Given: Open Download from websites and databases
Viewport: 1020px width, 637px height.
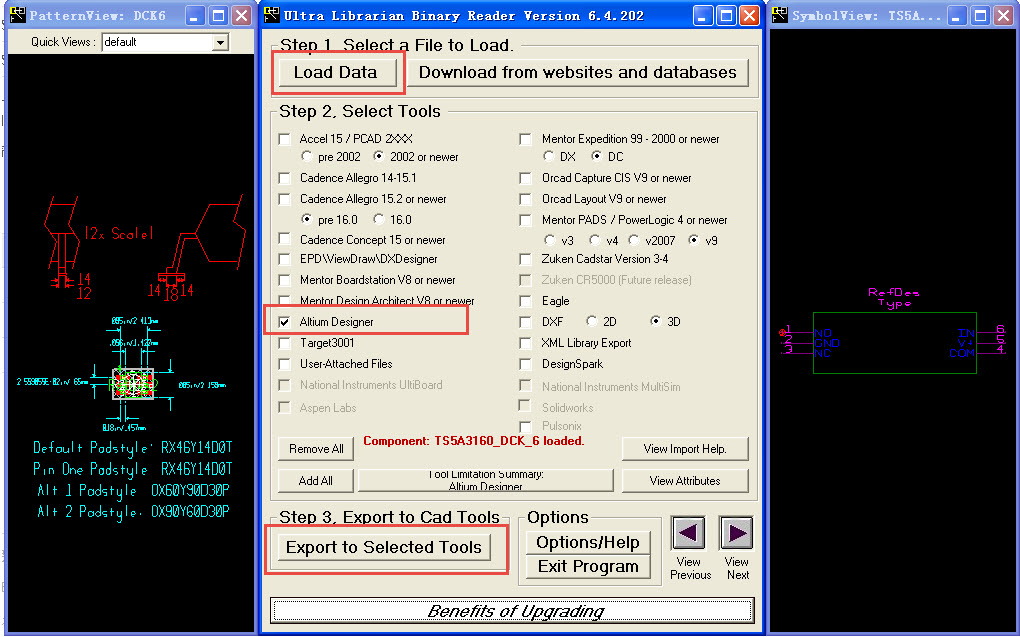Looking at the screenshot, I should pos(577,72).
